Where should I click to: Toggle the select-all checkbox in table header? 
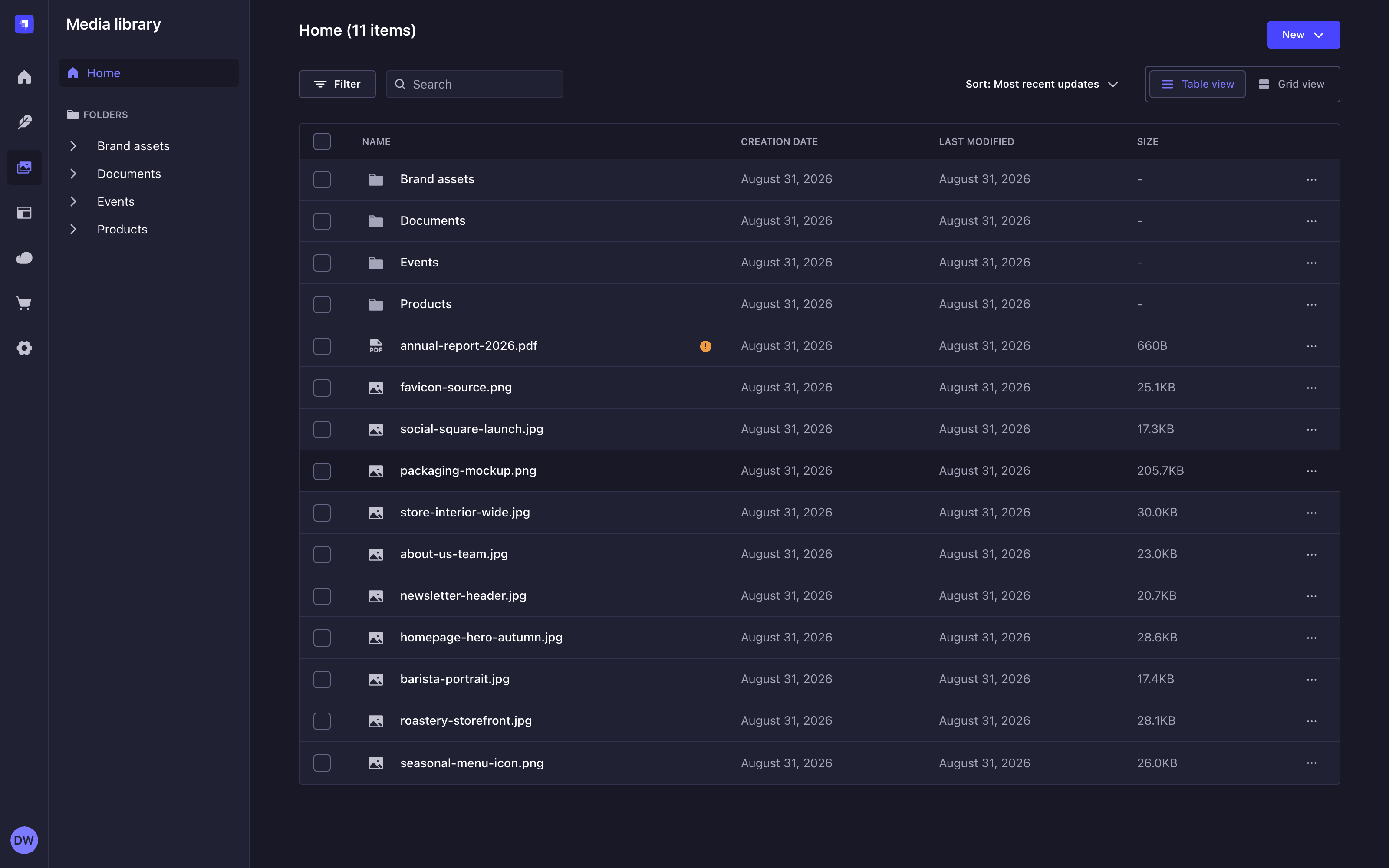point(322,141)
